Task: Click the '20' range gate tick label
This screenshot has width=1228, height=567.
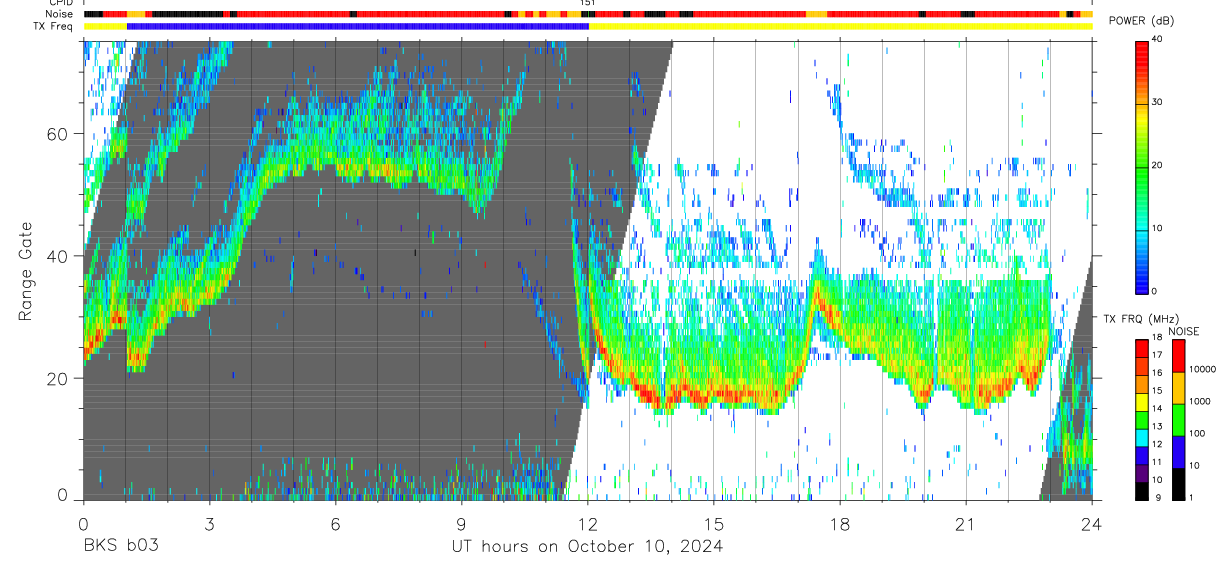Action: coord(60,378)
